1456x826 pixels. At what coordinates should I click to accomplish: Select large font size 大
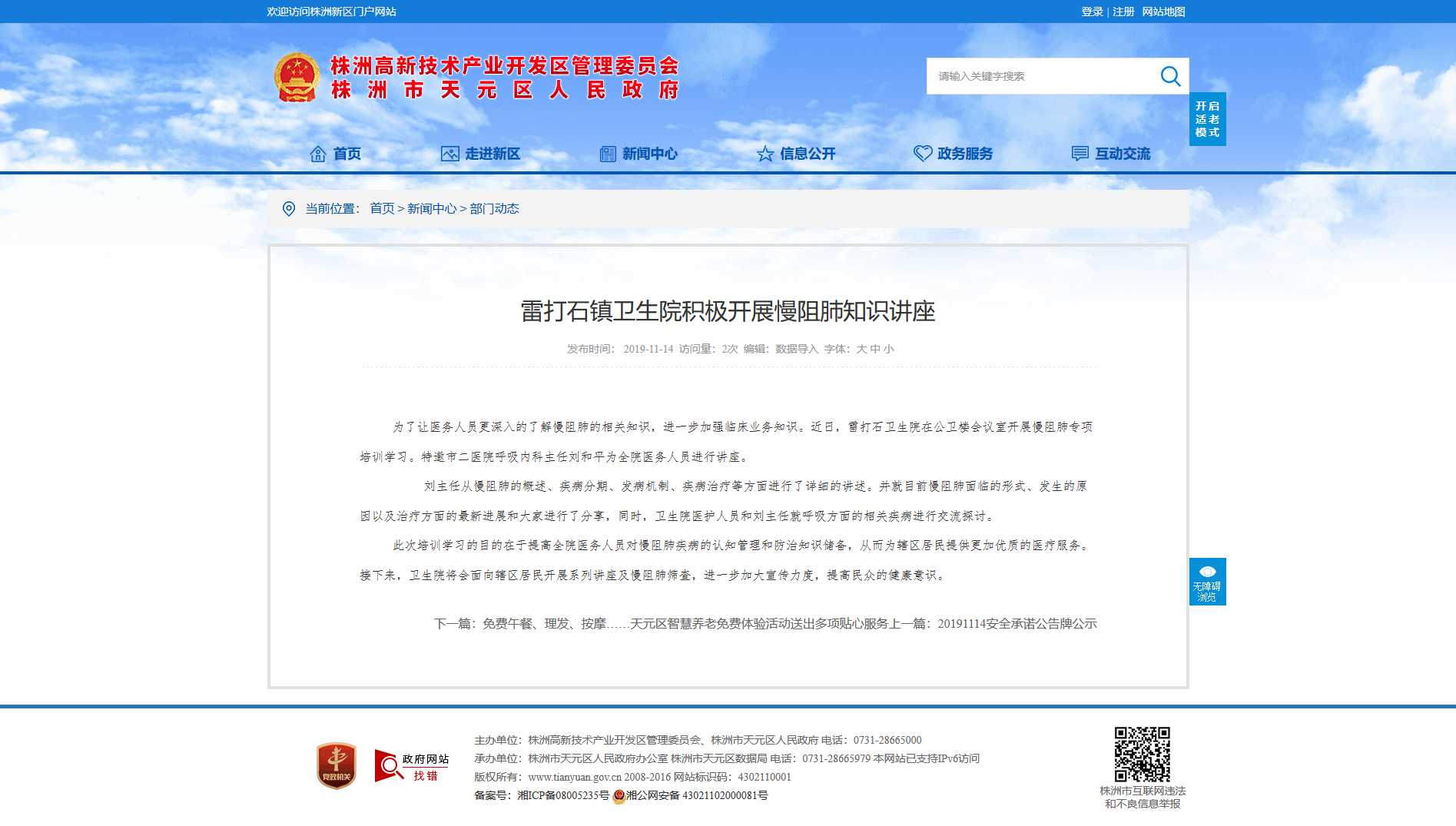coord(861,349)
